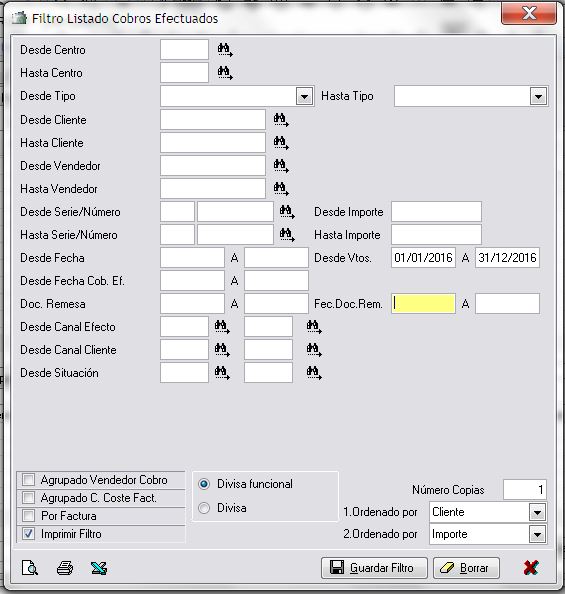Open 1.Ordenado por Cliente dropdown

[537, 513]
